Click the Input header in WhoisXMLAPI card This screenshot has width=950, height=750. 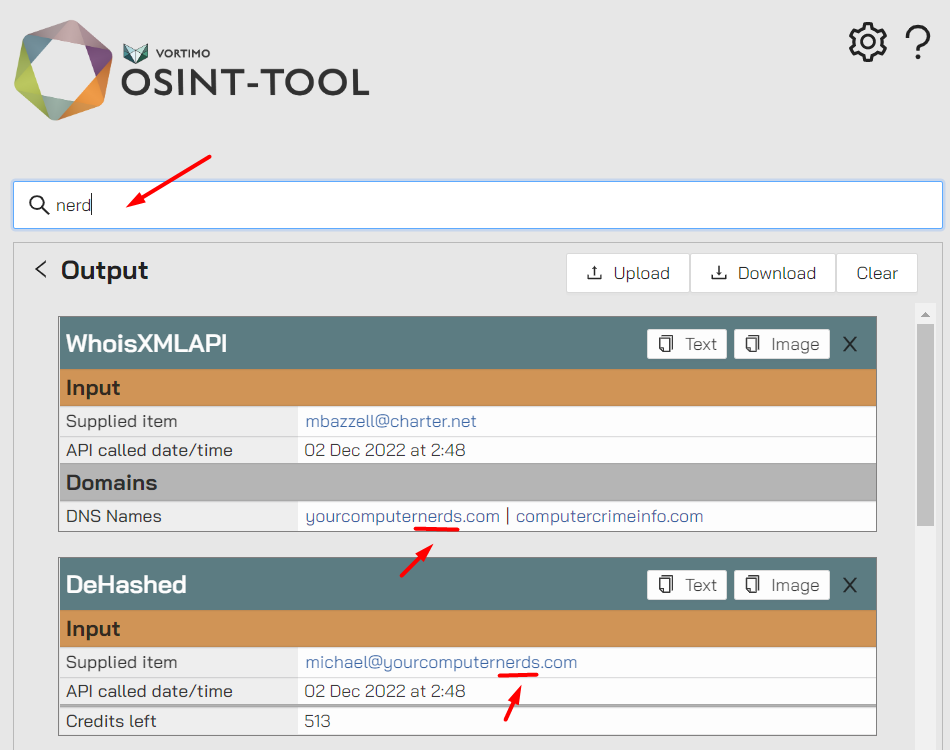468,388
